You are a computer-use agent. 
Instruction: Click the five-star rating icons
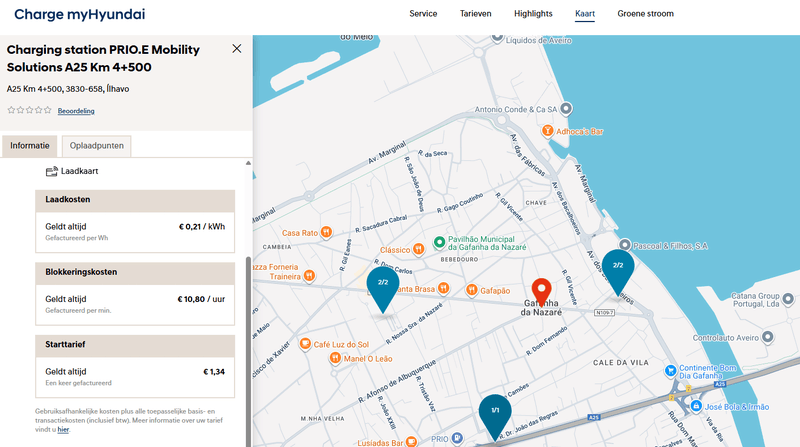tap(30, 110)
